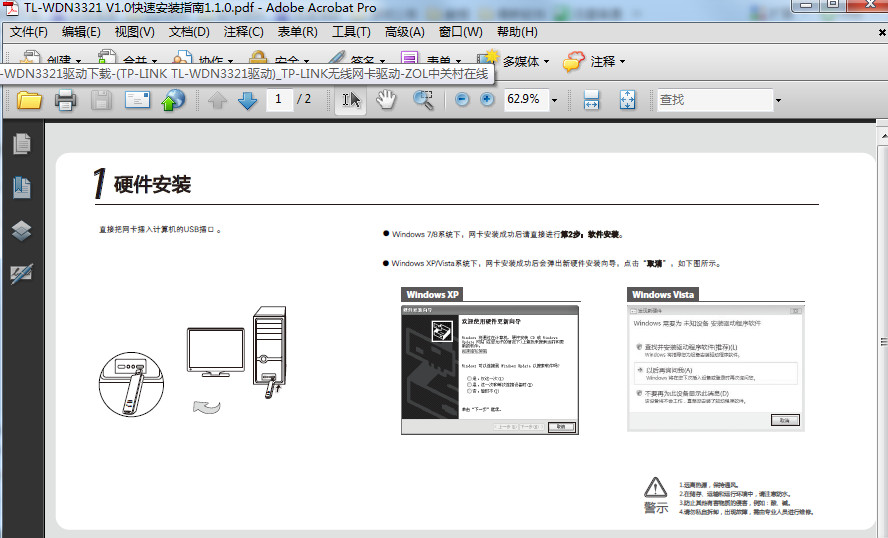
Task: Zoom in with the plus button
Action: tap(487, 100)
